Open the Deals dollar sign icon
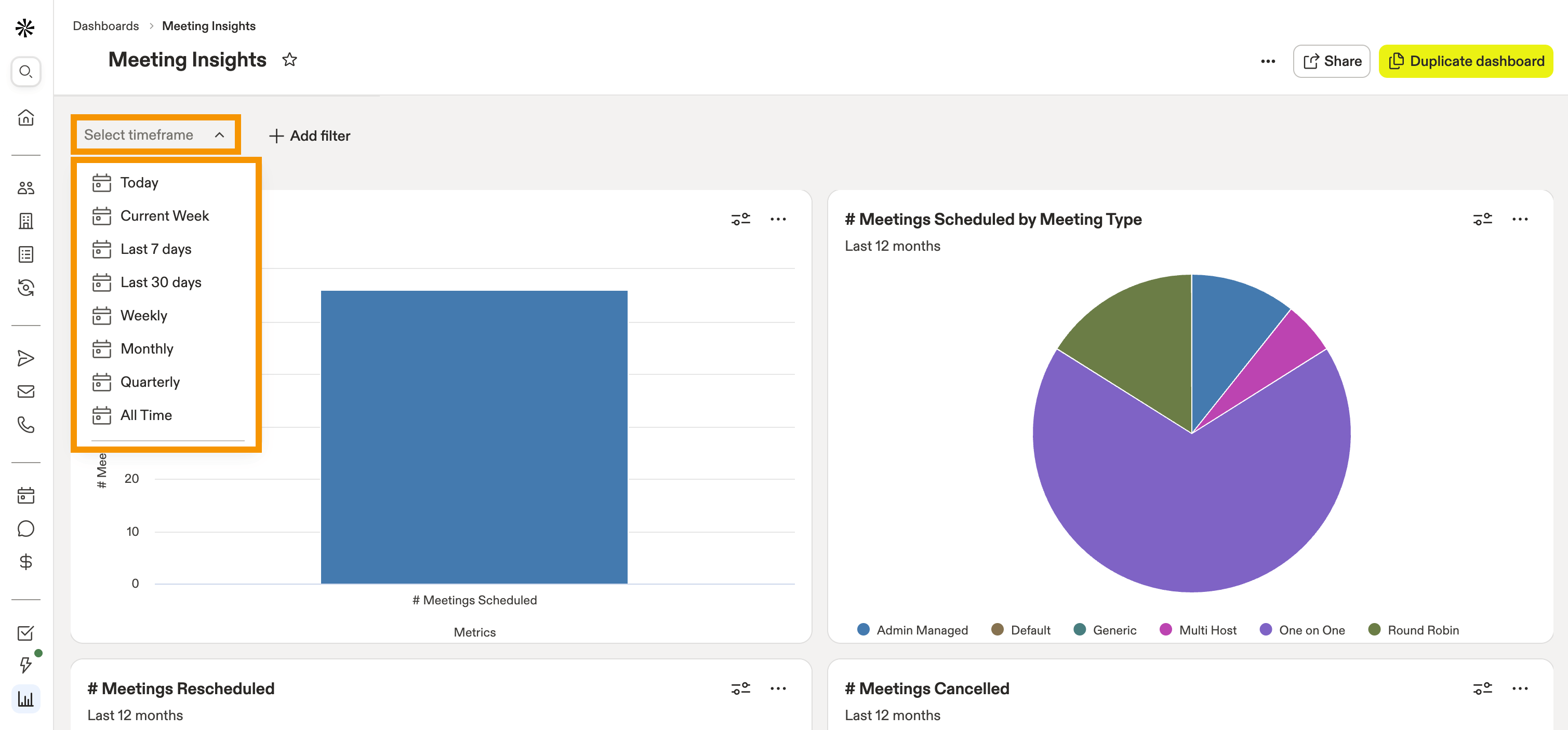1568x730 pixels. pos(25,561)
